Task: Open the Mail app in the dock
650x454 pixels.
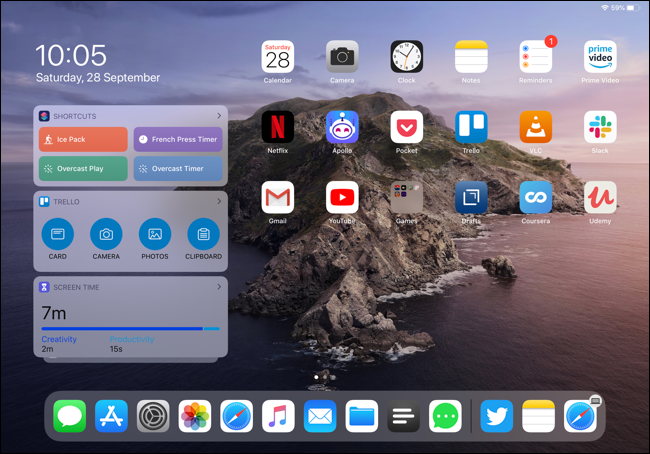Action: click(x=320, y=416)
